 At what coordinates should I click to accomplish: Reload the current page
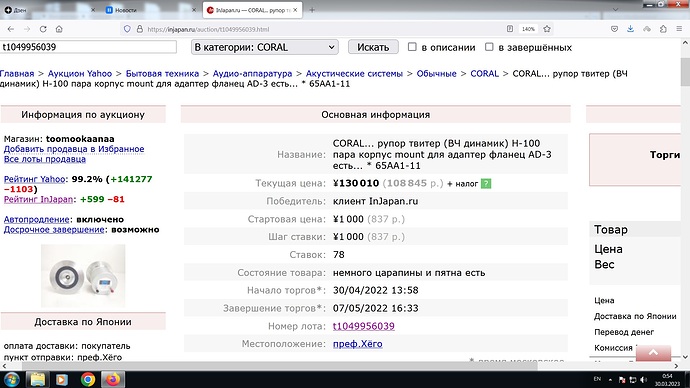pyautogui.click(x=43, y=29)
